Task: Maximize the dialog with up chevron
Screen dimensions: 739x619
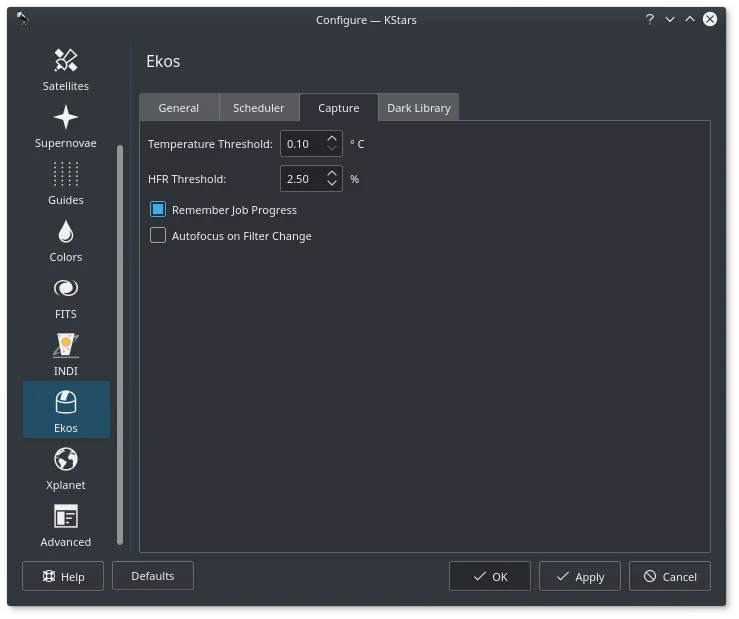Action: (x=690, y=19)
